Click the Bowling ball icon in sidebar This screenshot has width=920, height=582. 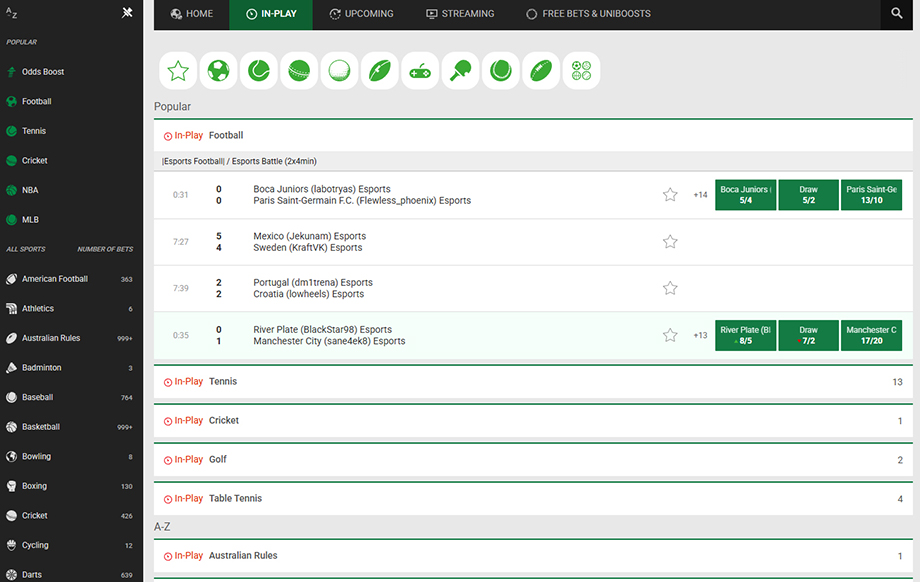click(11, 456)
